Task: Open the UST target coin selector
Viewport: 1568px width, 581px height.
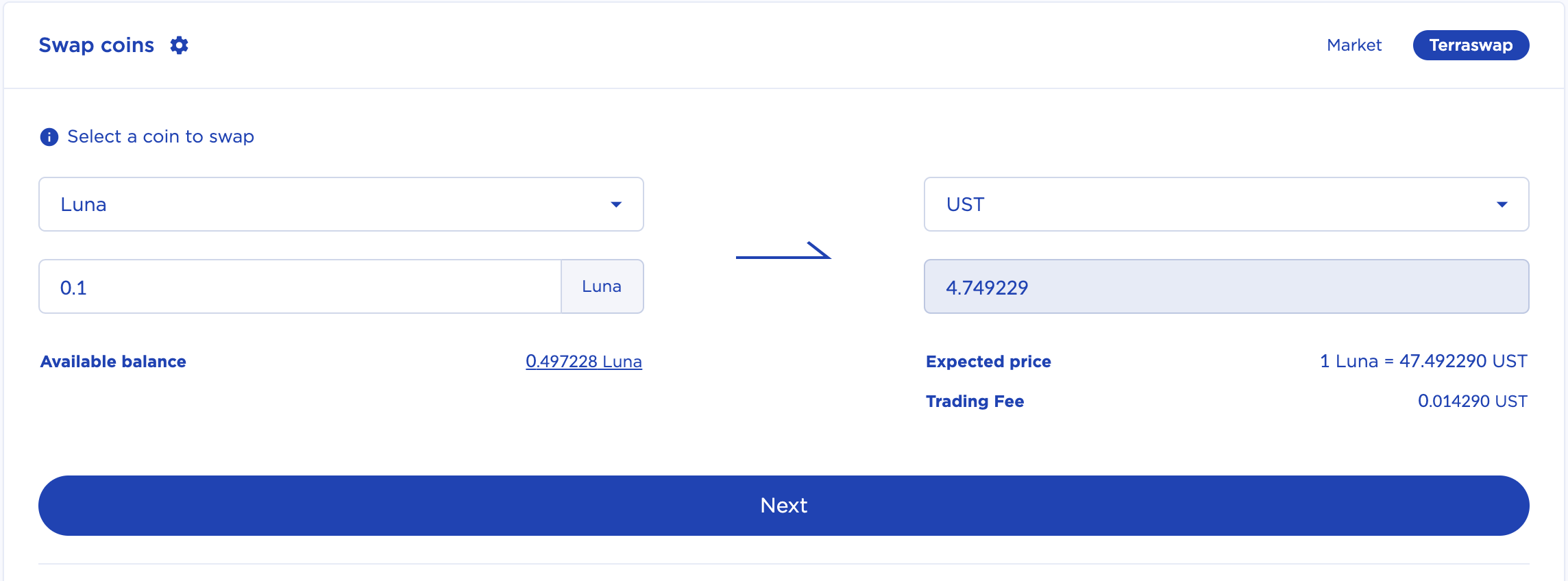Action: point(1226,204)
